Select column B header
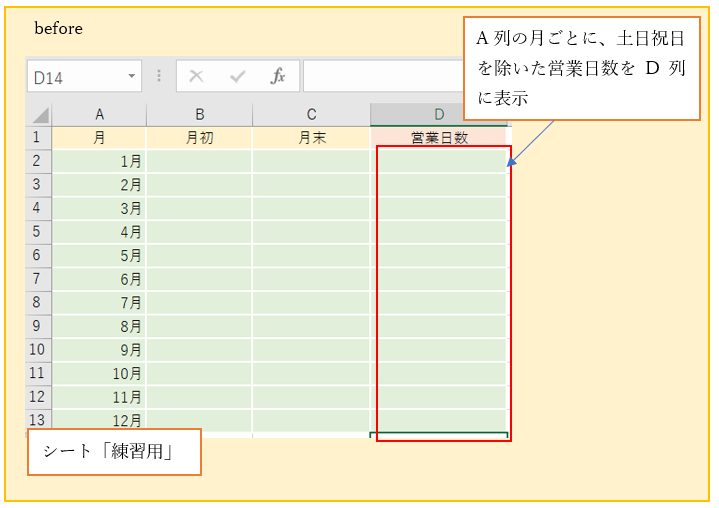The image size is (719, 508). tap(200, 115)
